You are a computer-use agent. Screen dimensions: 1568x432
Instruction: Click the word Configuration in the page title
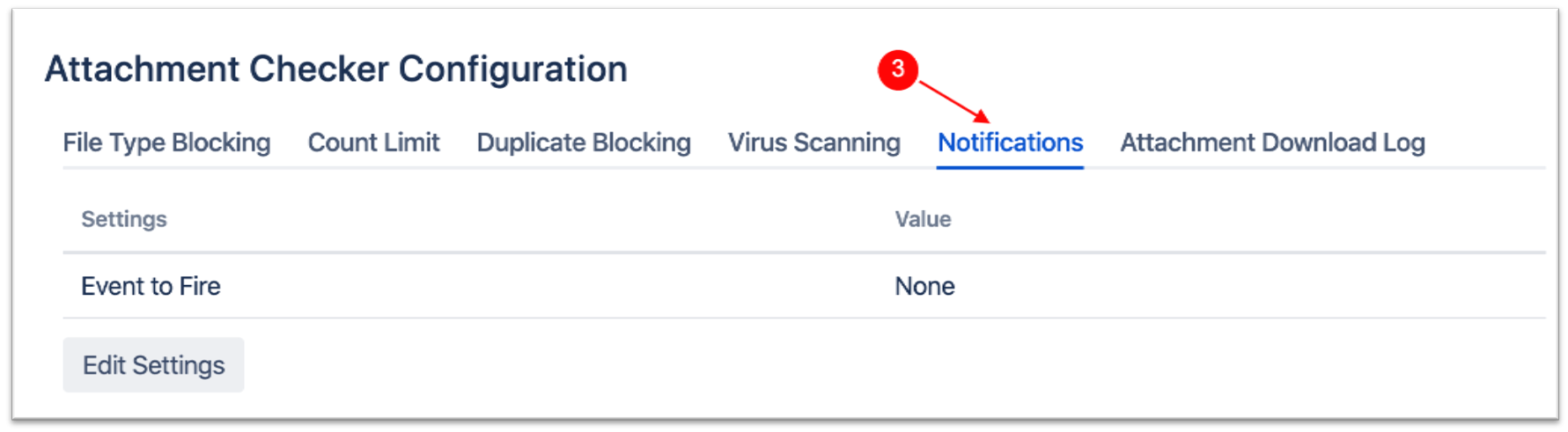pos(512,70)
